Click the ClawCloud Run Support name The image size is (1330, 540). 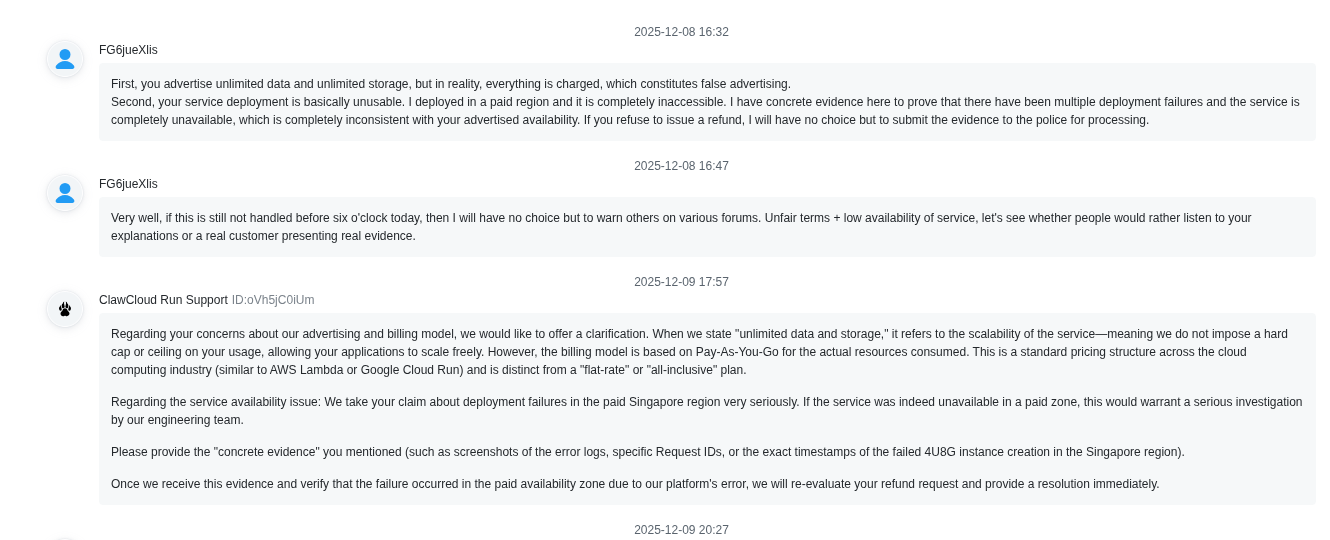coord(163,300)
